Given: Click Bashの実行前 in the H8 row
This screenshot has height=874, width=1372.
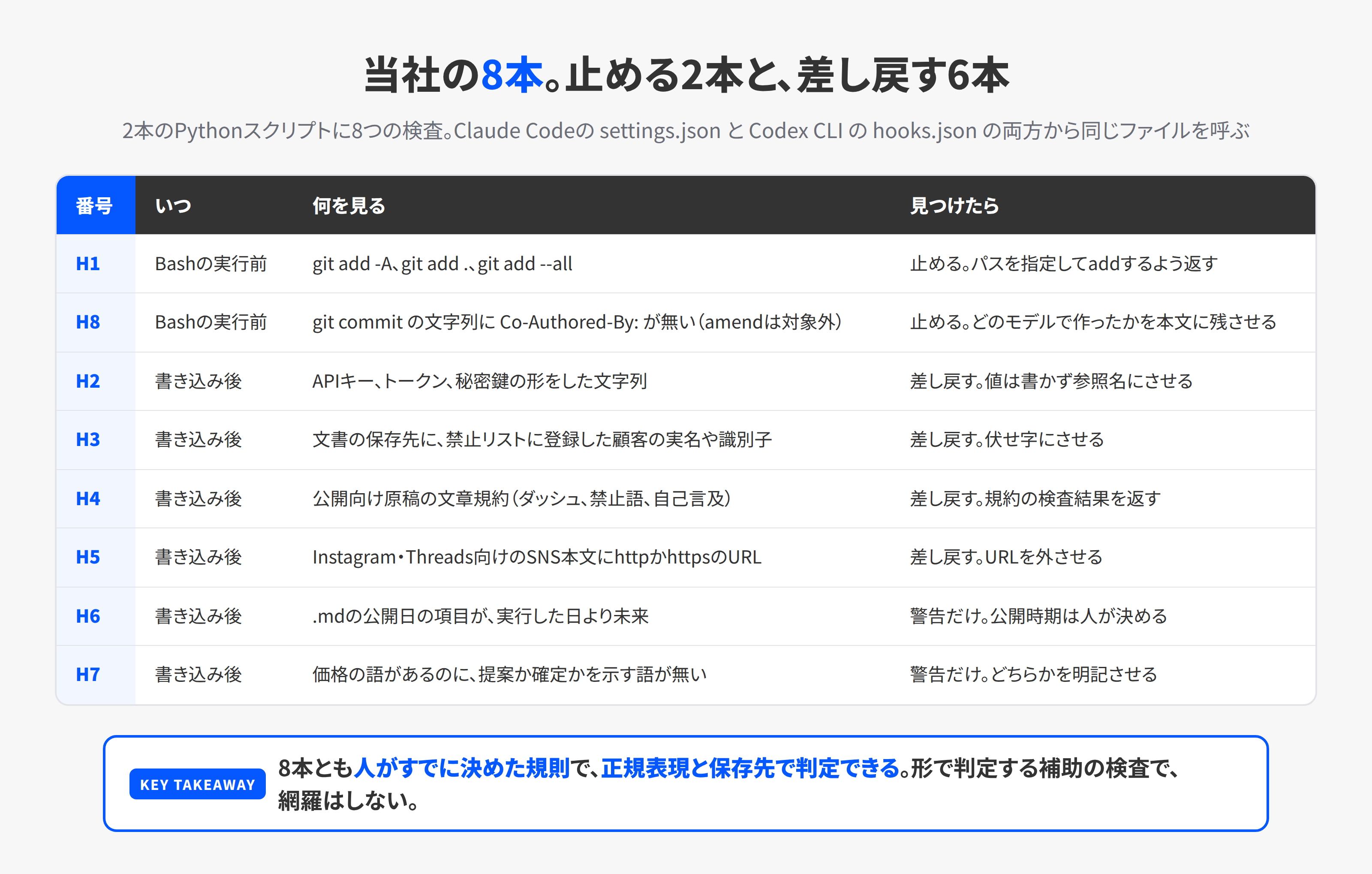Looking at the screenshot, I should [211, 322].
